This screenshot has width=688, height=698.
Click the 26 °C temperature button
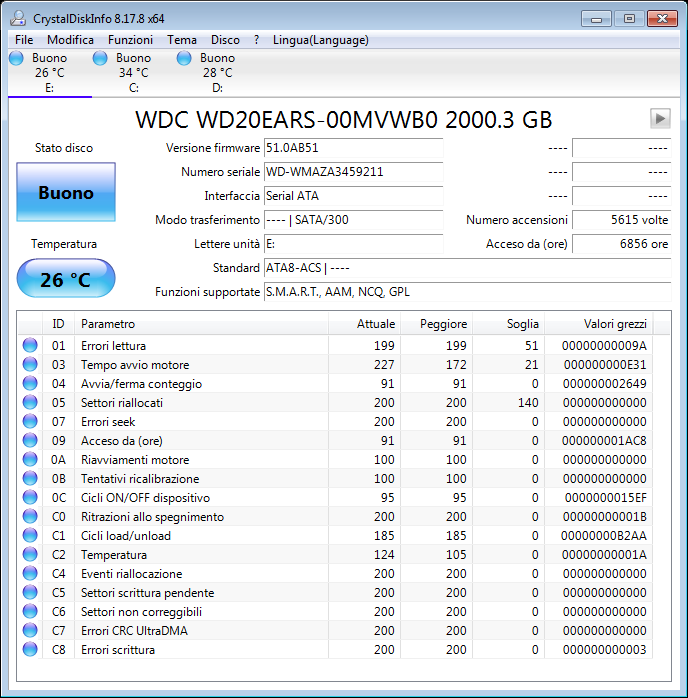point(66,279)
